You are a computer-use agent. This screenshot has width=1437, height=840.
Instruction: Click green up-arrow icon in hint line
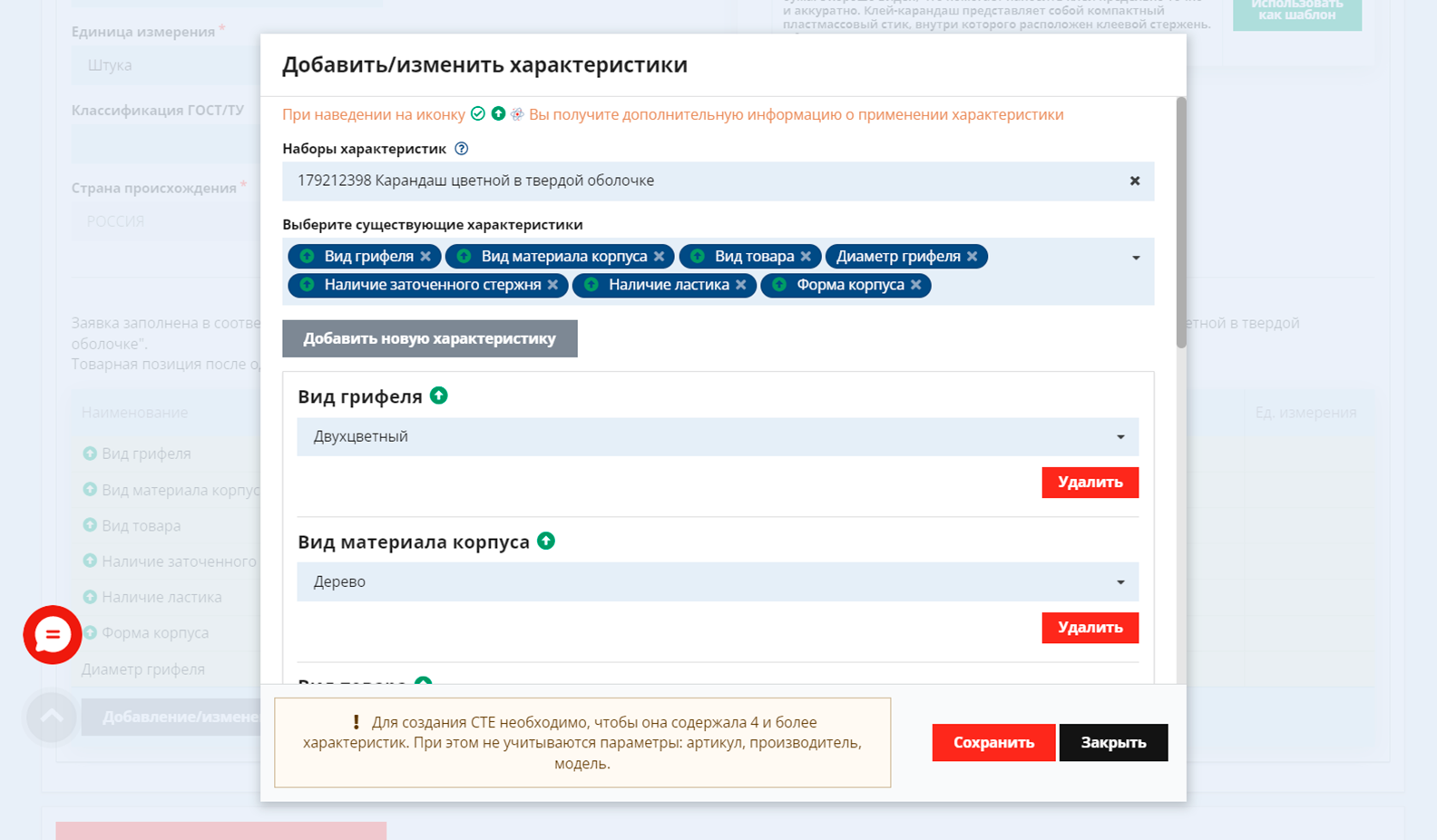coord(498,113)
